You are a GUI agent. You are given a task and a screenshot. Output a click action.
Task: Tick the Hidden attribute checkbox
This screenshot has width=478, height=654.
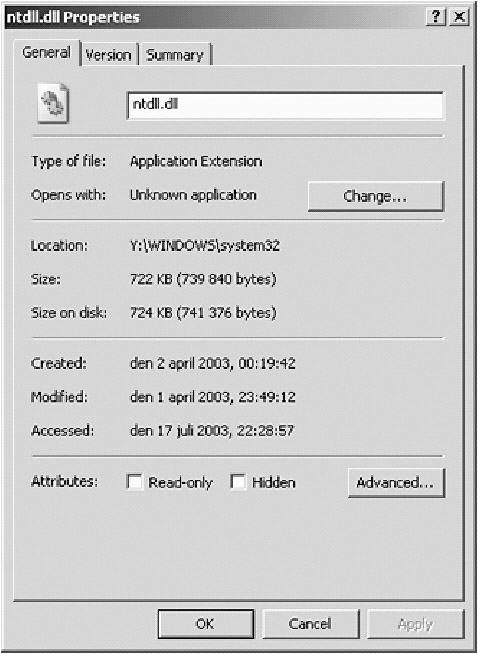click(238, 482)
